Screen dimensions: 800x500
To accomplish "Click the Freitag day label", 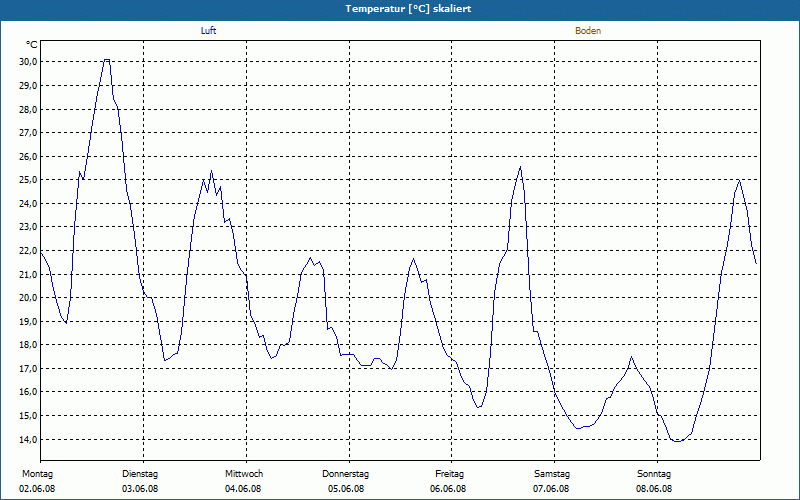I will (x=449, y=474).
